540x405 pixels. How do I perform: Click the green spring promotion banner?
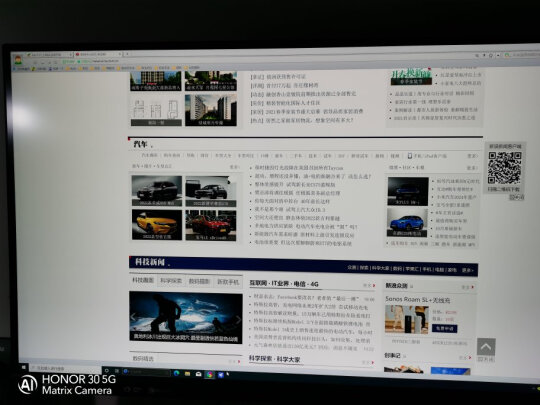[411, 76]
